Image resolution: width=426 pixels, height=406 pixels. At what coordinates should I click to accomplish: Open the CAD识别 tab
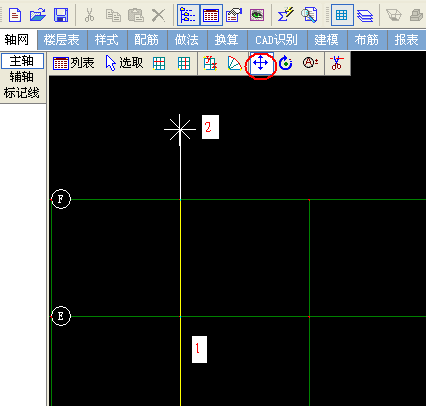click(x=277, y=40)
